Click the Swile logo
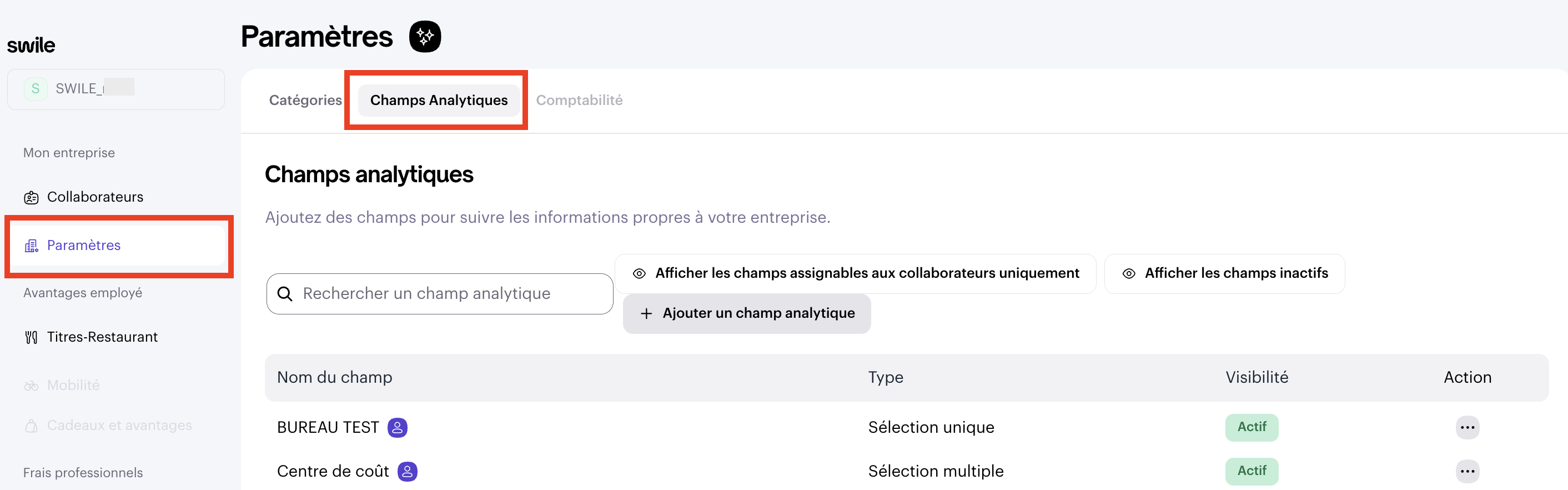The width and height of the screenshot is (1568, 490). point(31,46)
